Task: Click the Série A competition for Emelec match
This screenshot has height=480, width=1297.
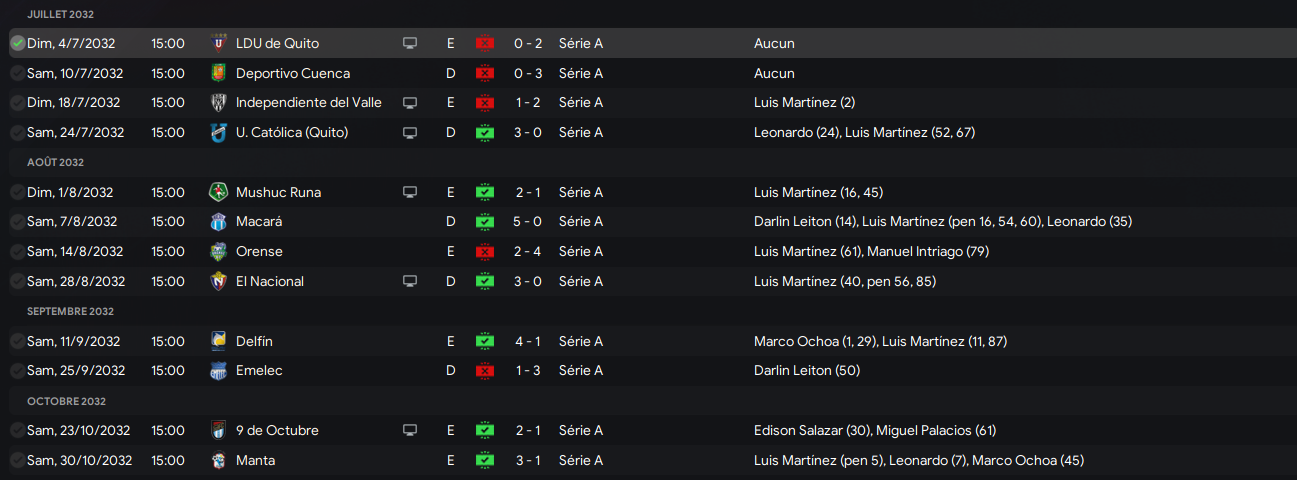Action: 581,370
